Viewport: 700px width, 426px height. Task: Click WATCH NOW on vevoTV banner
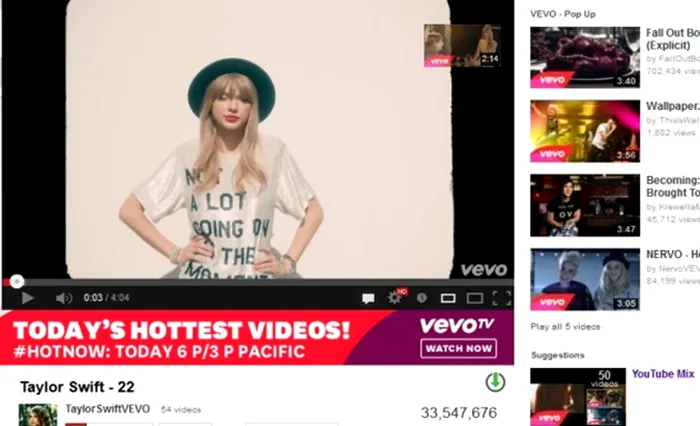[x=458, y=348]
